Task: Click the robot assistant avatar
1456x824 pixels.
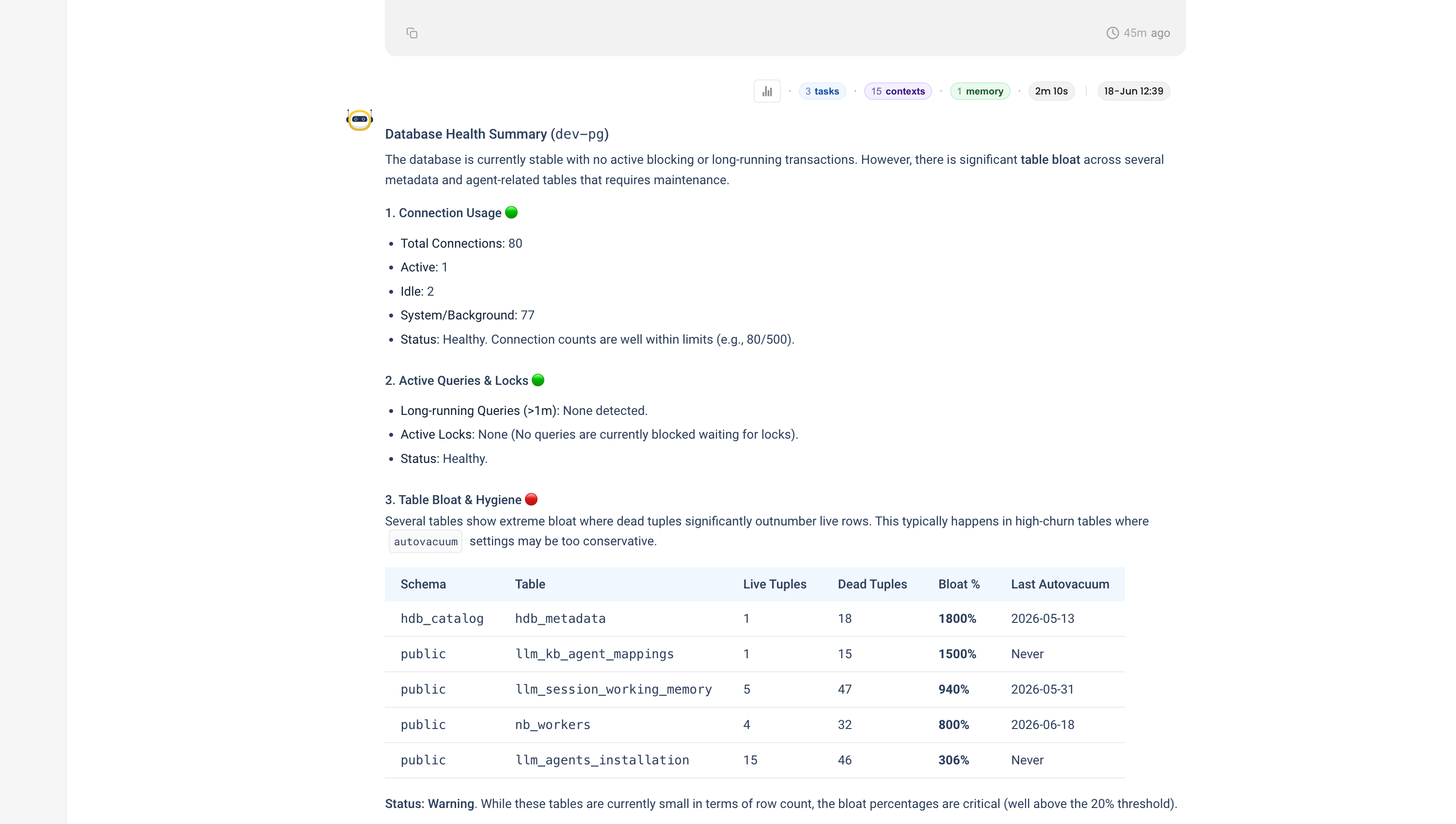Action: [x=359, y=119]
